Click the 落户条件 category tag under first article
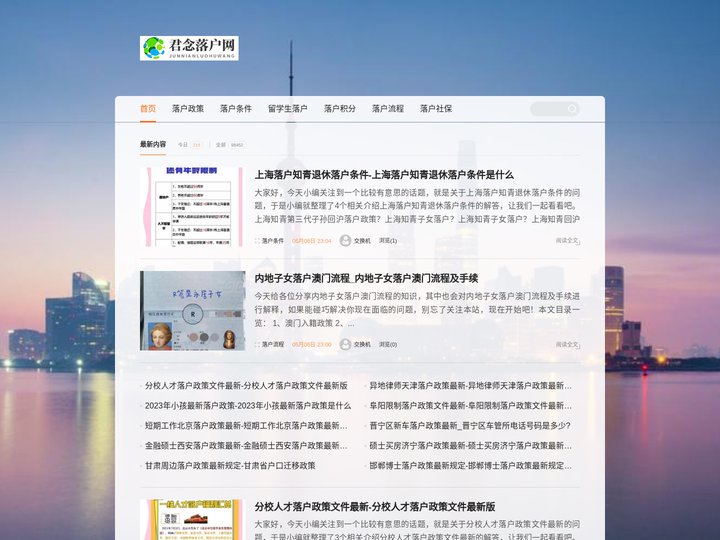720x540 pixels. pos(273,241)
